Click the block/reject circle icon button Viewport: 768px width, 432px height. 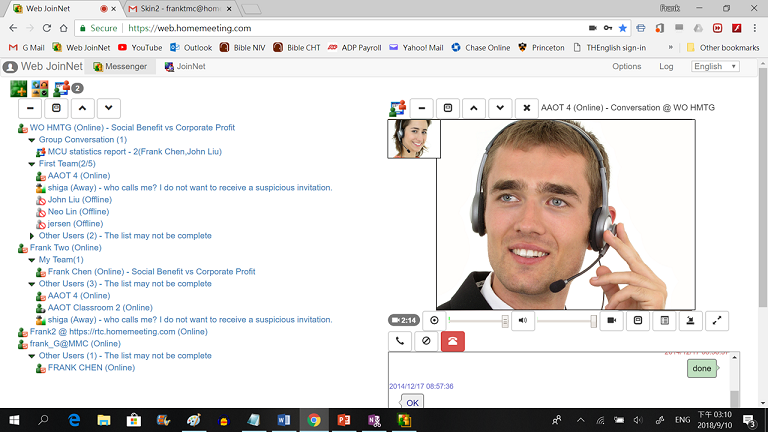click(x=426, y=341)
